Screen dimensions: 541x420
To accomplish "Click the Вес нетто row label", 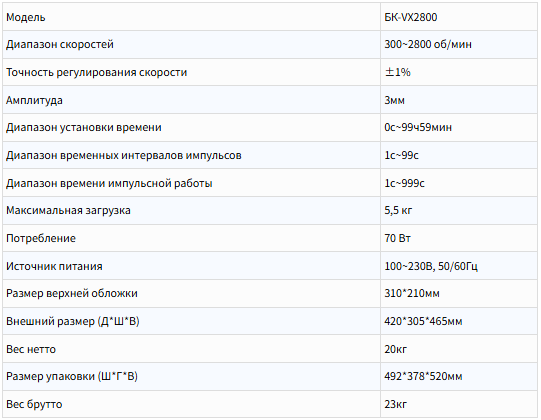I will pyautogui.click(x=31, y=349).
